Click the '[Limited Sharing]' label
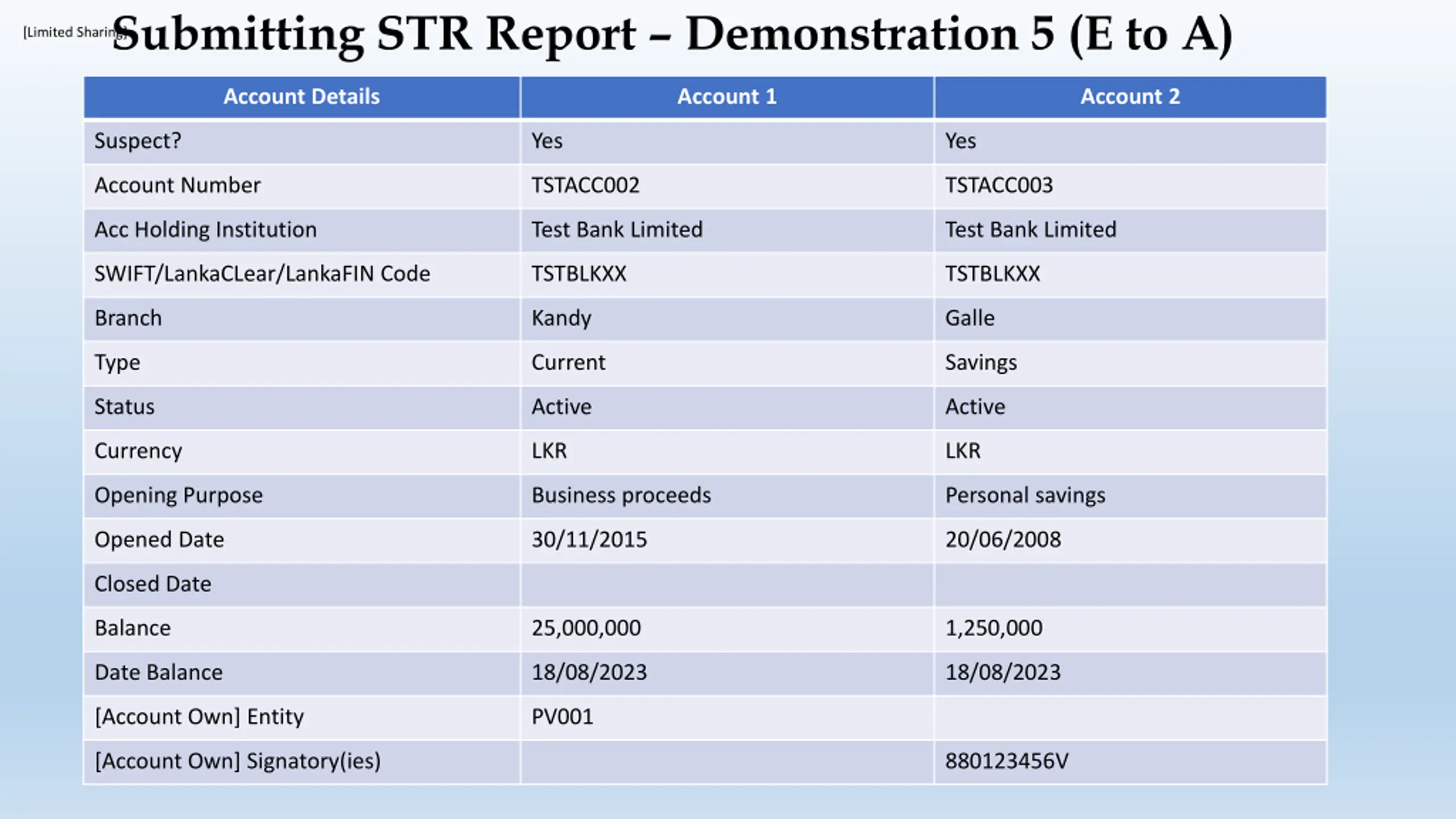 pyautogui.click(x=74, y=32)
